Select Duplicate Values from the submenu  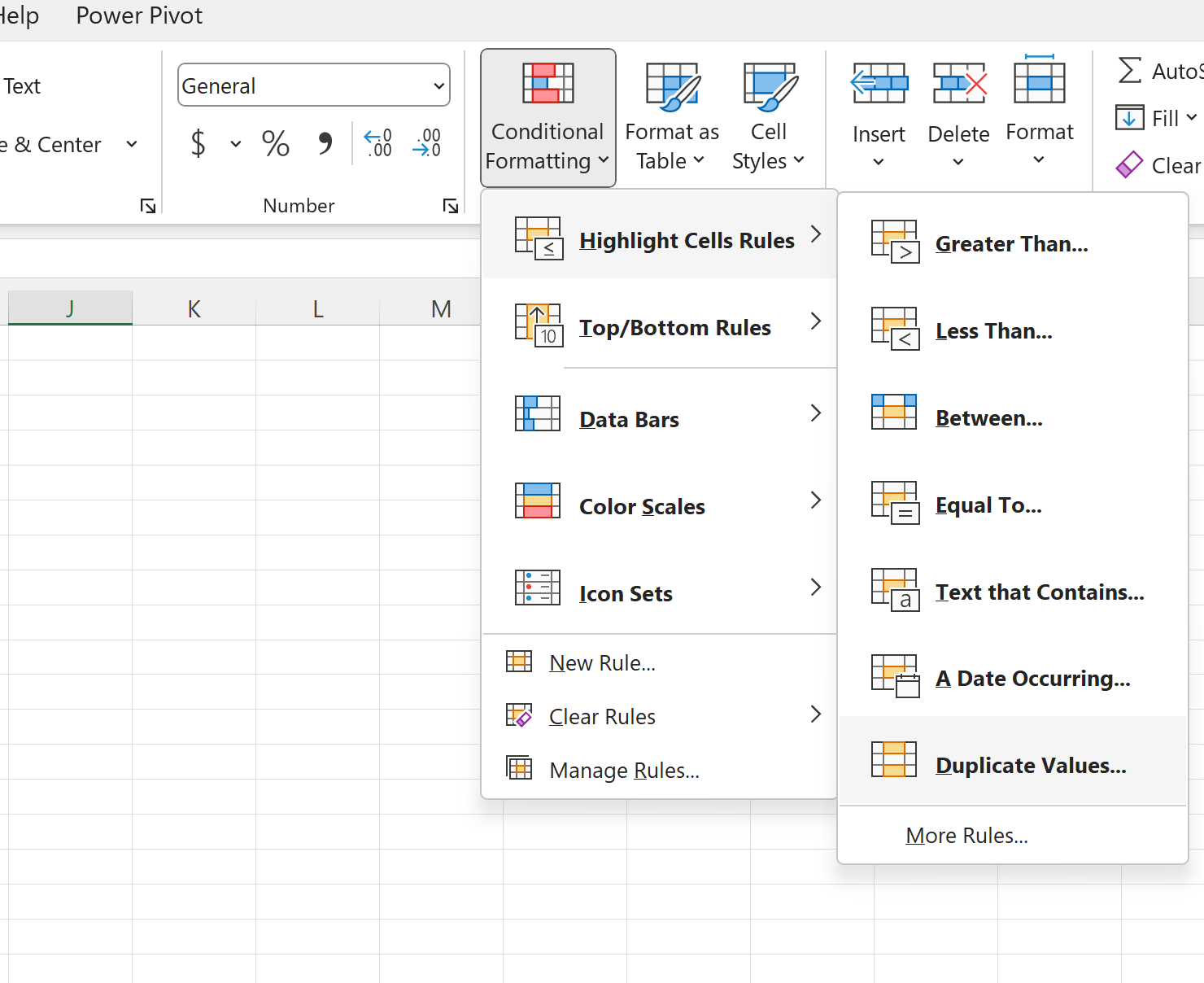click(x=1030, y=765)
